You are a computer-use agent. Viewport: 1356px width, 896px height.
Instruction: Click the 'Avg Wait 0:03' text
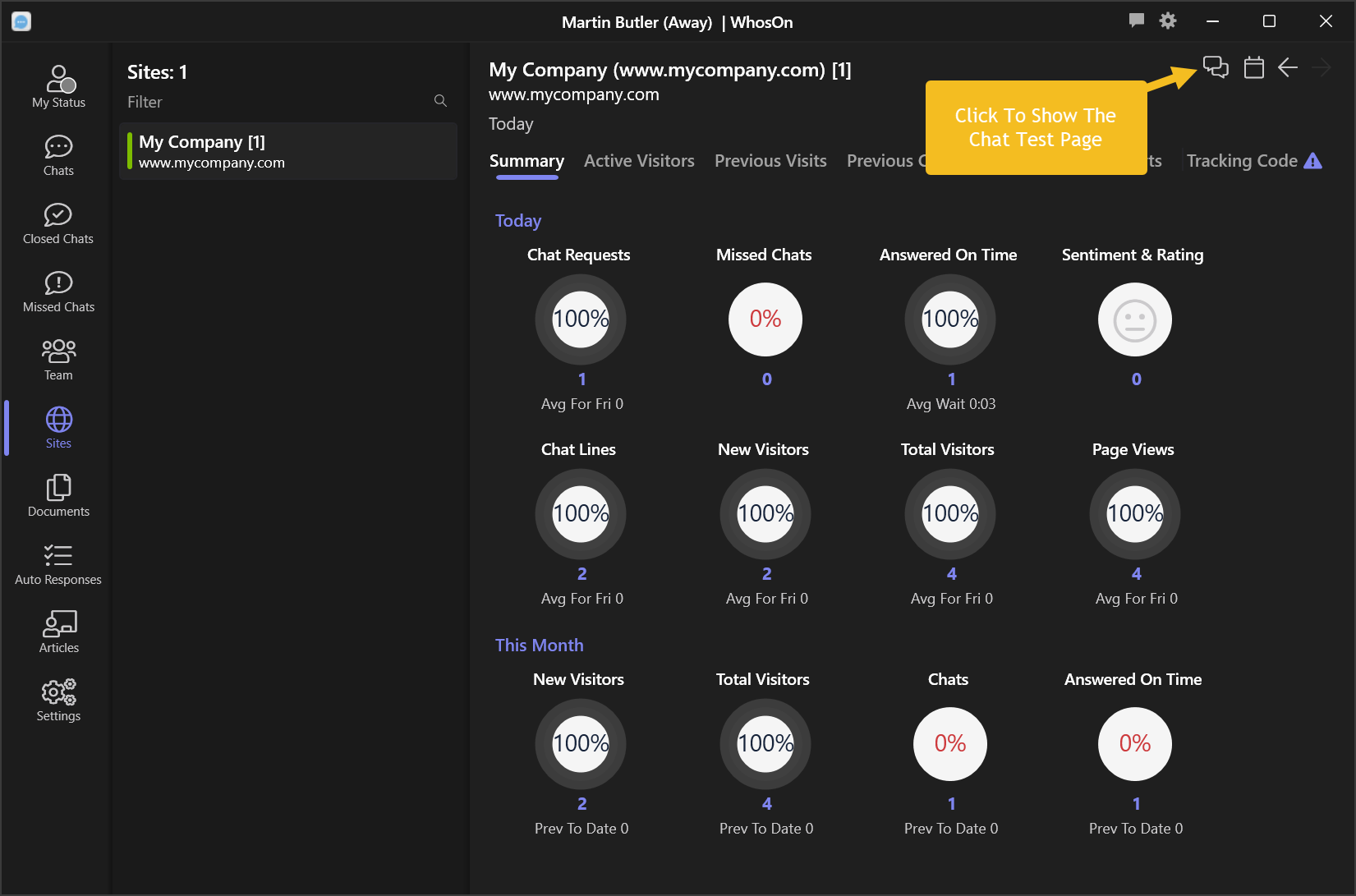pos(951,404)
